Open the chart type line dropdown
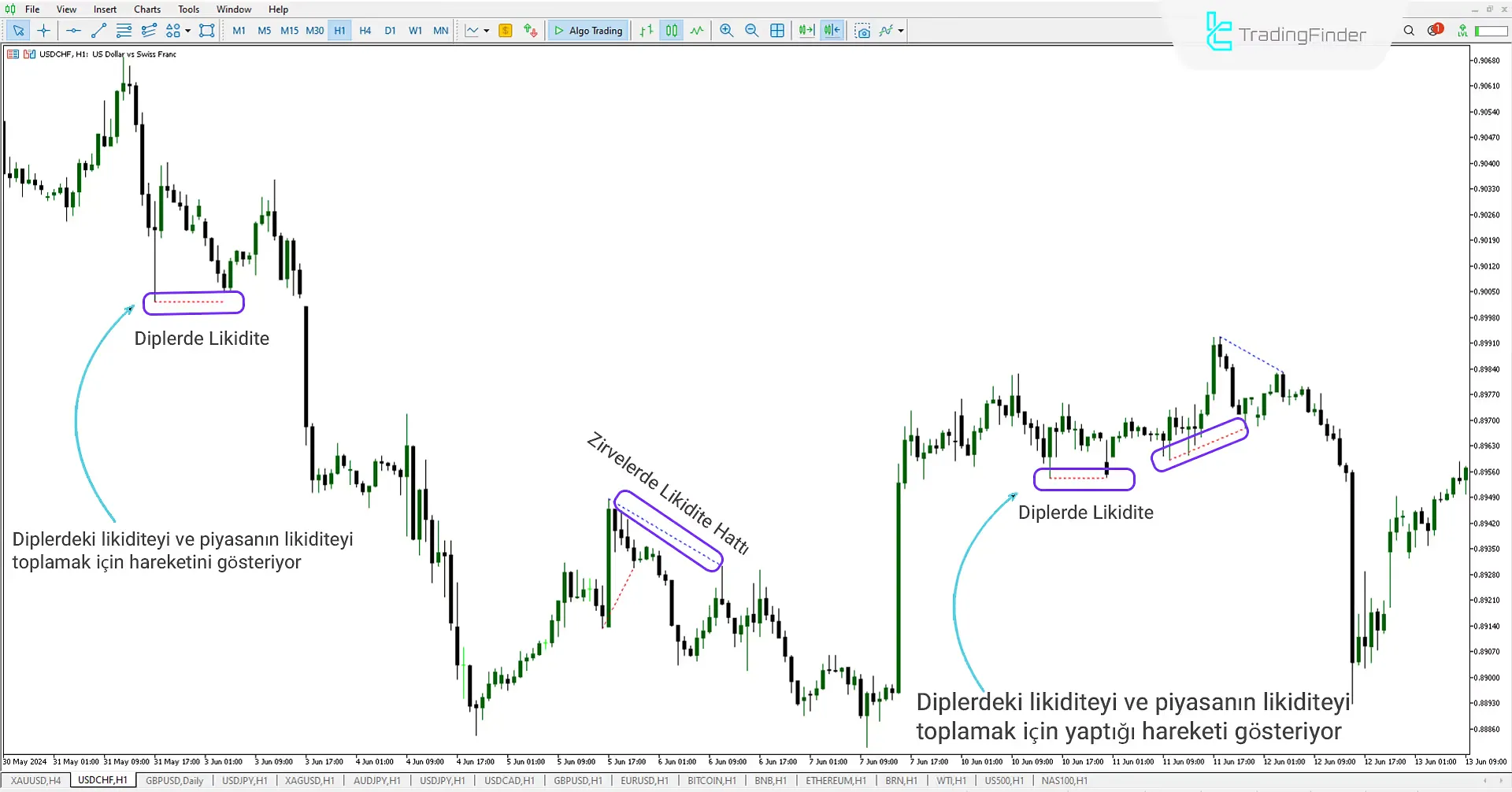Image resolution: width=1512 pixels, height=792 pixels. 486,31
